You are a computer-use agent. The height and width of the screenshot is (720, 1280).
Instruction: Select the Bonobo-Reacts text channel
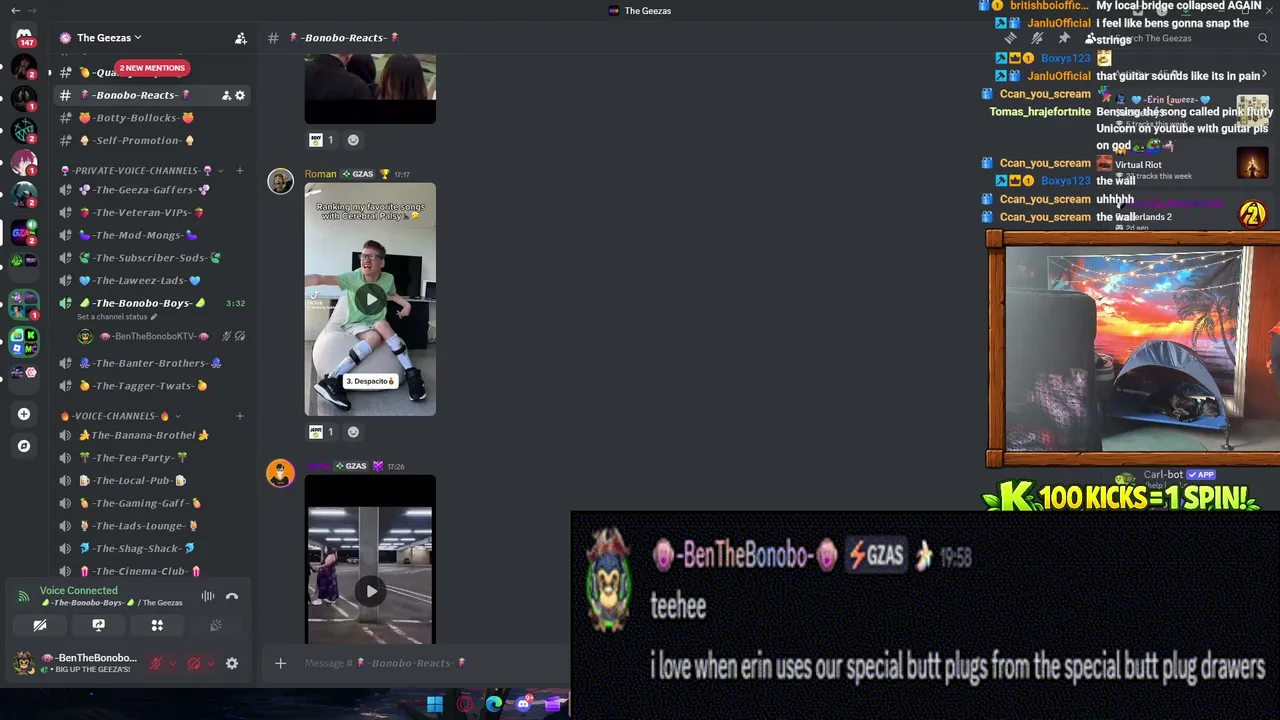152,95
